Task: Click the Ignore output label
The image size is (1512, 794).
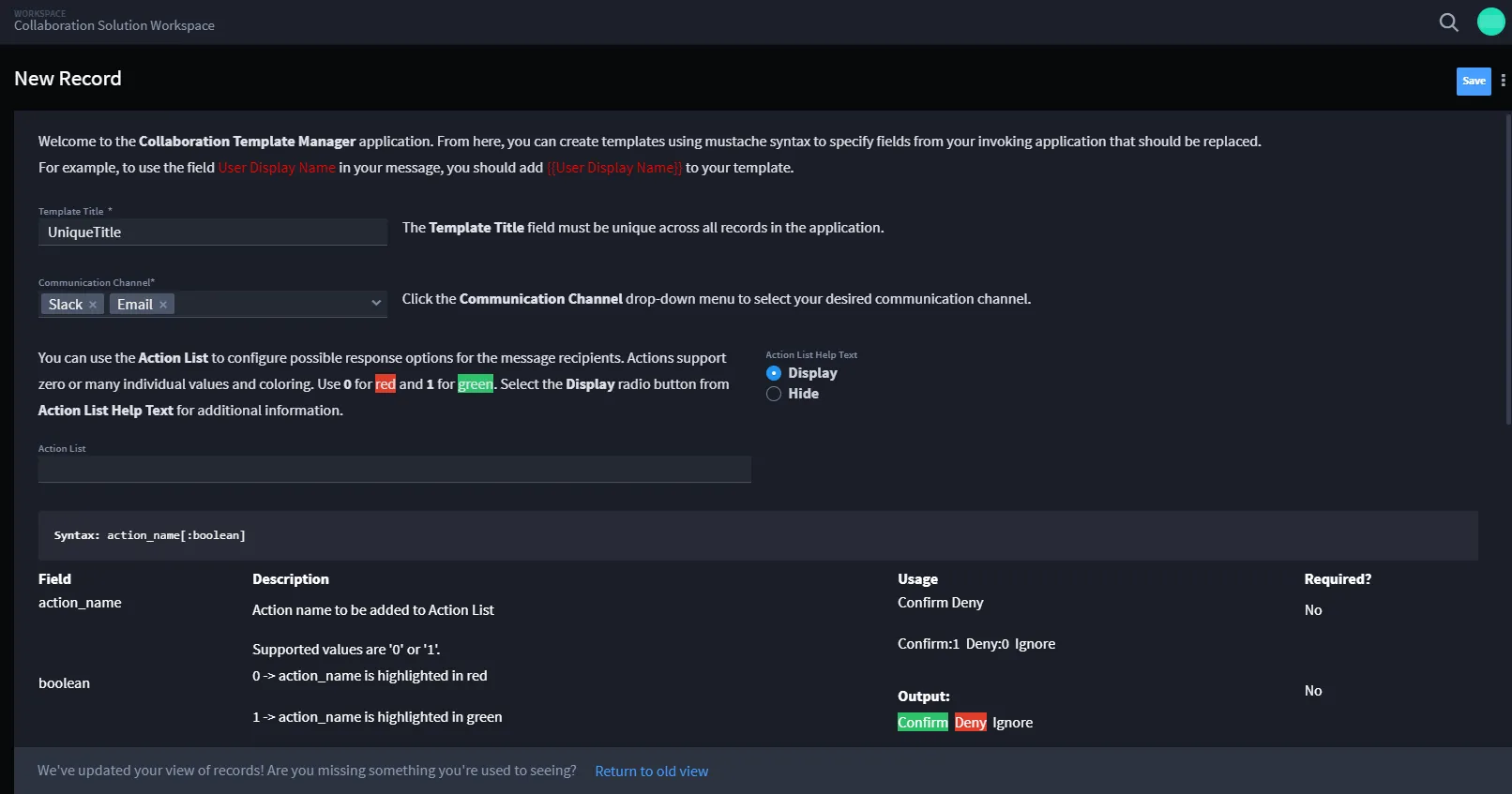Action: point(1013,723)
